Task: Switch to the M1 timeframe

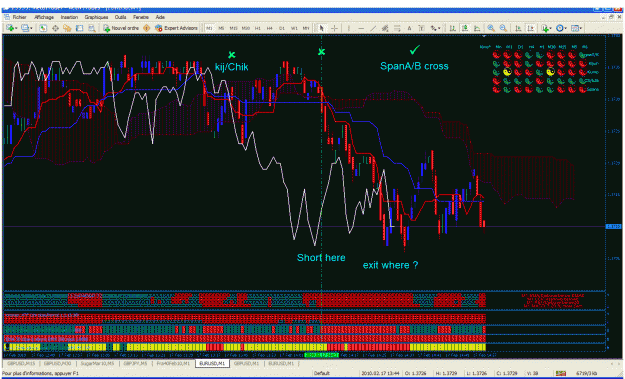Action: tap(209, 28)
